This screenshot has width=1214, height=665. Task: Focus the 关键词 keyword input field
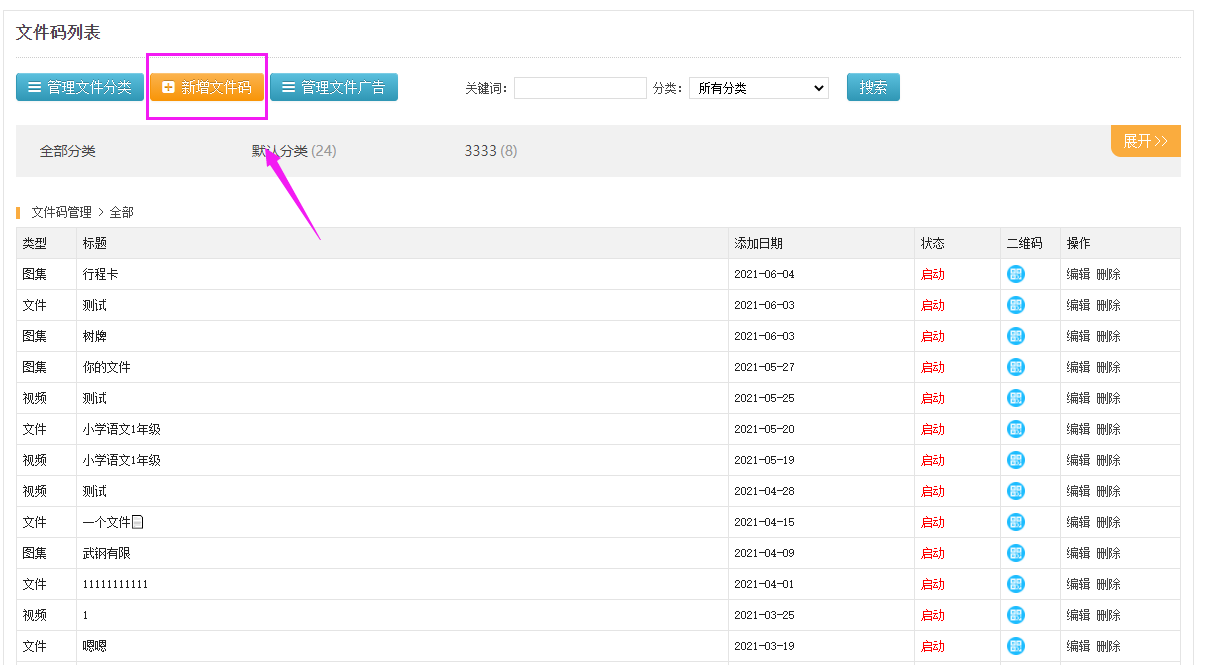580,88
